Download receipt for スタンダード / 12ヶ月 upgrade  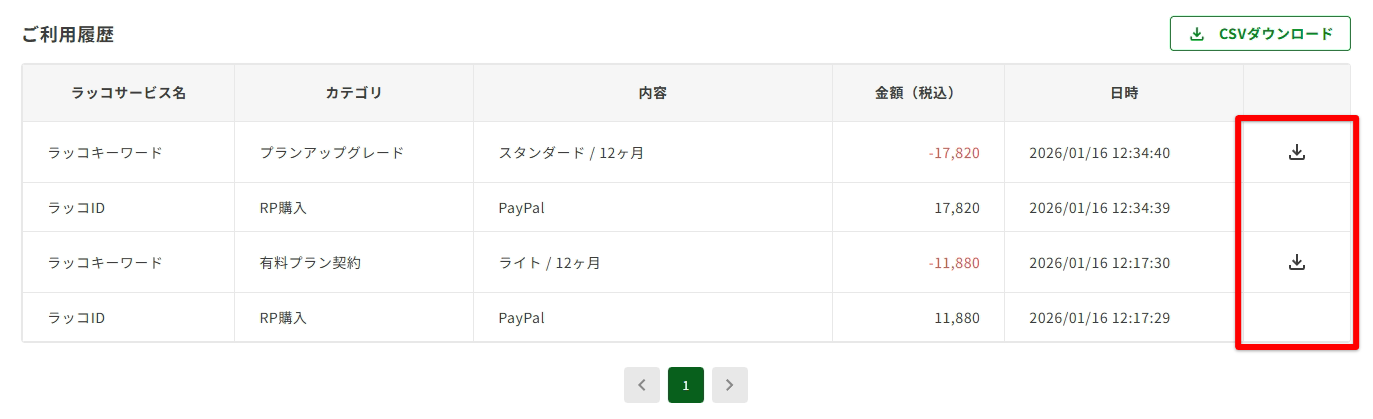pyautogui.click(x=1297, y=153)
